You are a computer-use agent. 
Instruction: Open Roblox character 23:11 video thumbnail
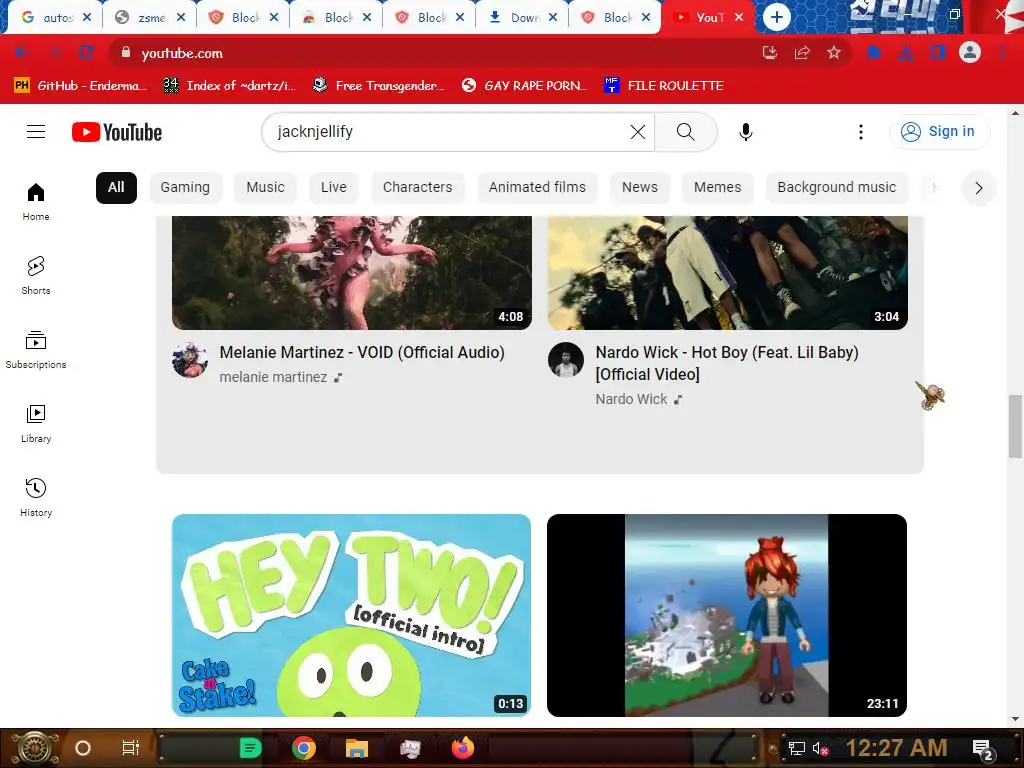[727, 615]
